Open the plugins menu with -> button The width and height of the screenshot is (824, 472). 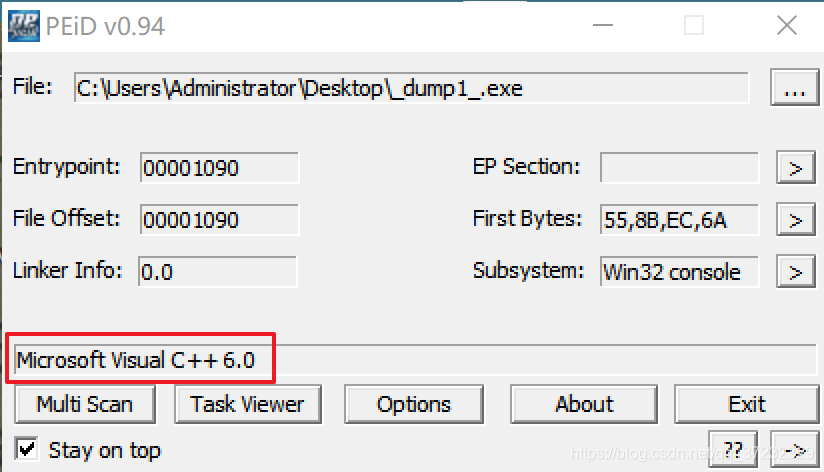pyautogui.click(x=795, y=450)
